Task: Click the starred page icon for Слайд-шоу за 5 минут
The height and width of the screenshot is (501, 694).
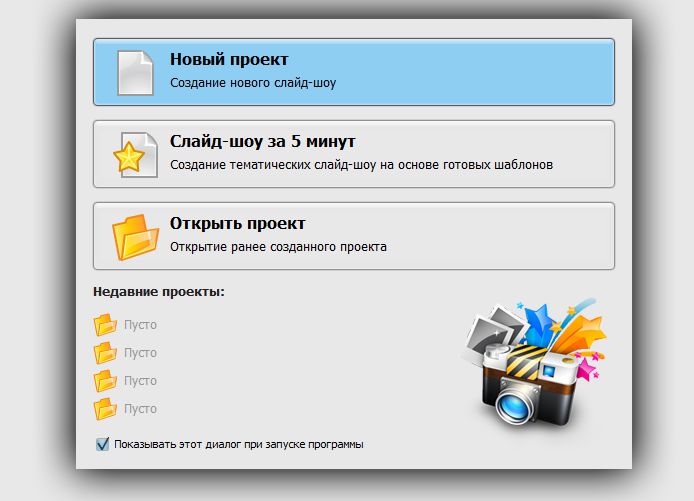Action: coord(135,155)
